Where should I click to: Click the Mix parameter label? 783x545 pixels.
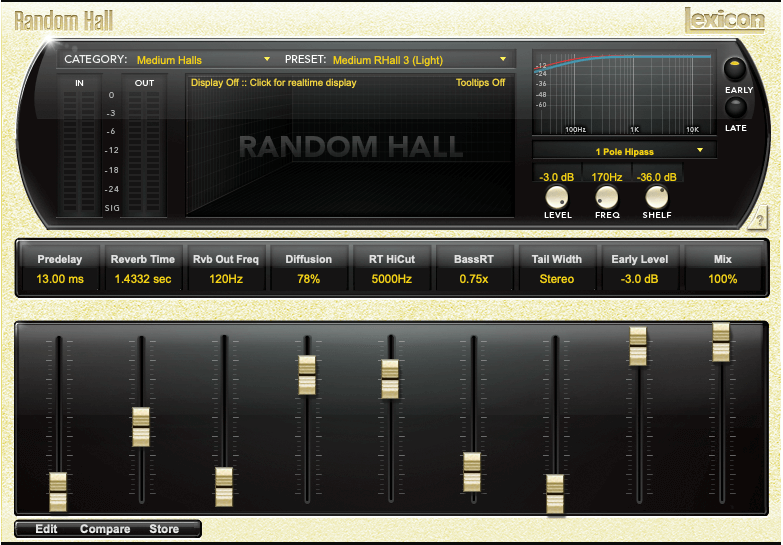tap(723, 259)
